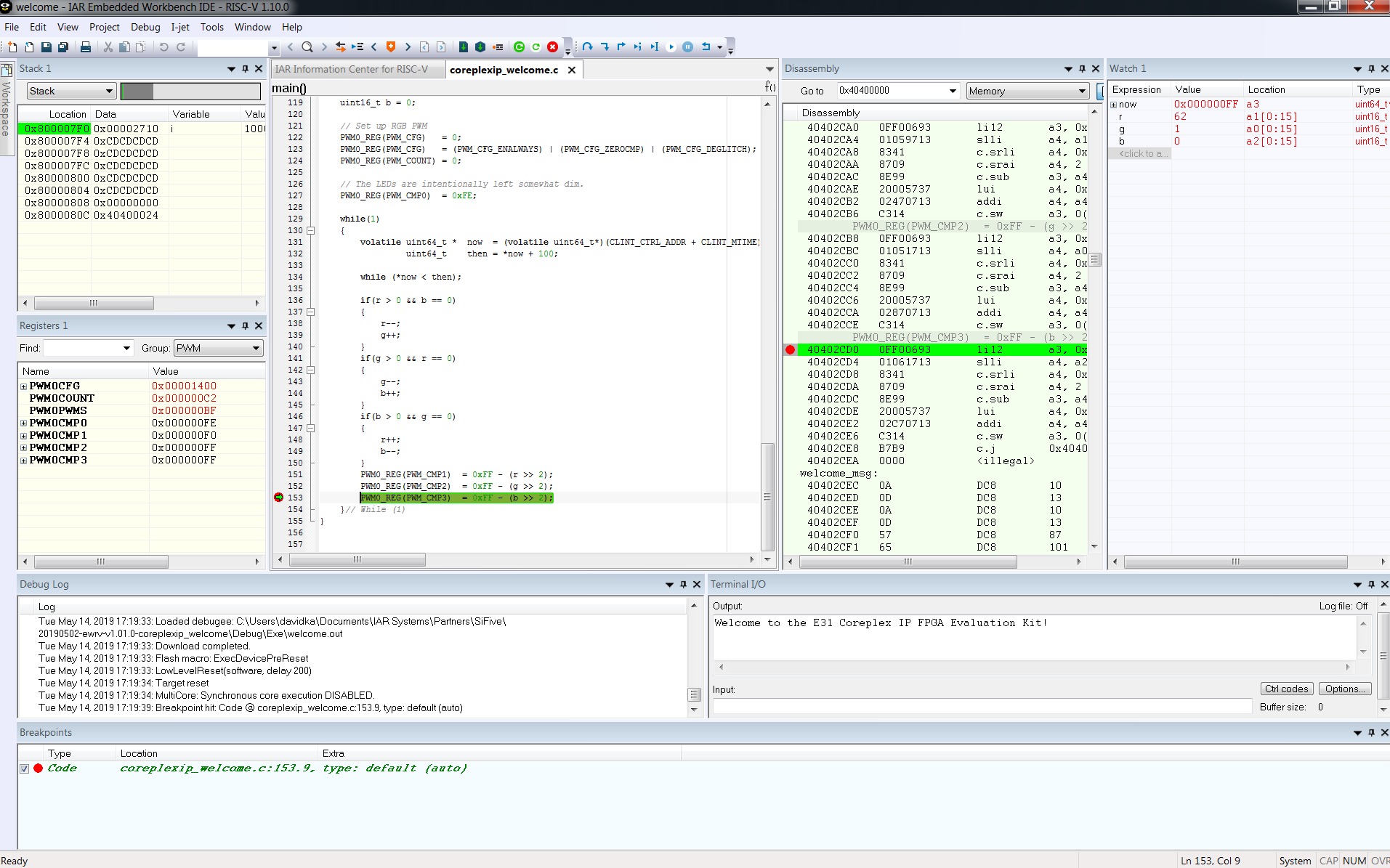The width and height of the screenshot is (1390, 868).
Task: Click the Reset debug icon
Action: (706, 47)
